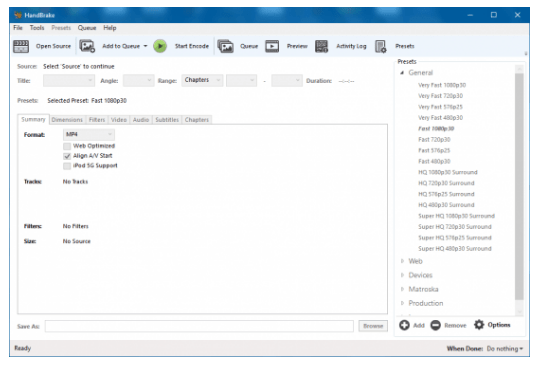Click the Open Source film icon
Screen dimensions: 538x365
21,46
